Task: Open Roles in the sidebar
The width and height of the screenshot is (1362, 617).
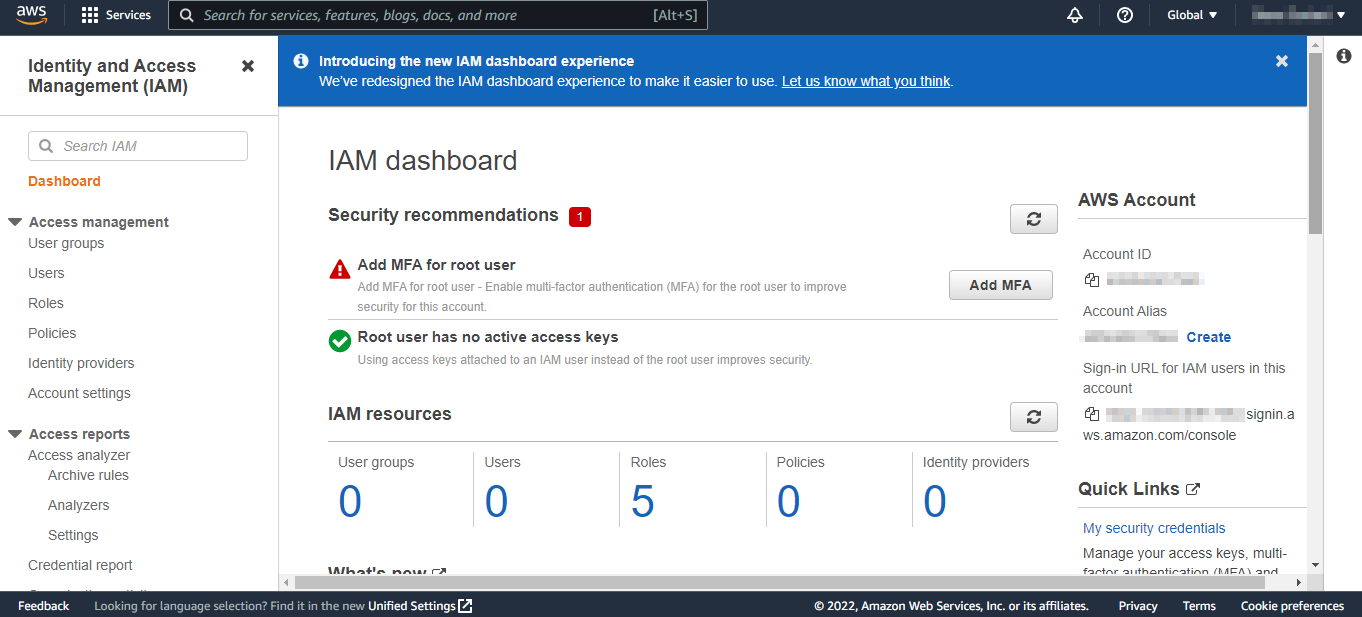Action: point(46,303)
